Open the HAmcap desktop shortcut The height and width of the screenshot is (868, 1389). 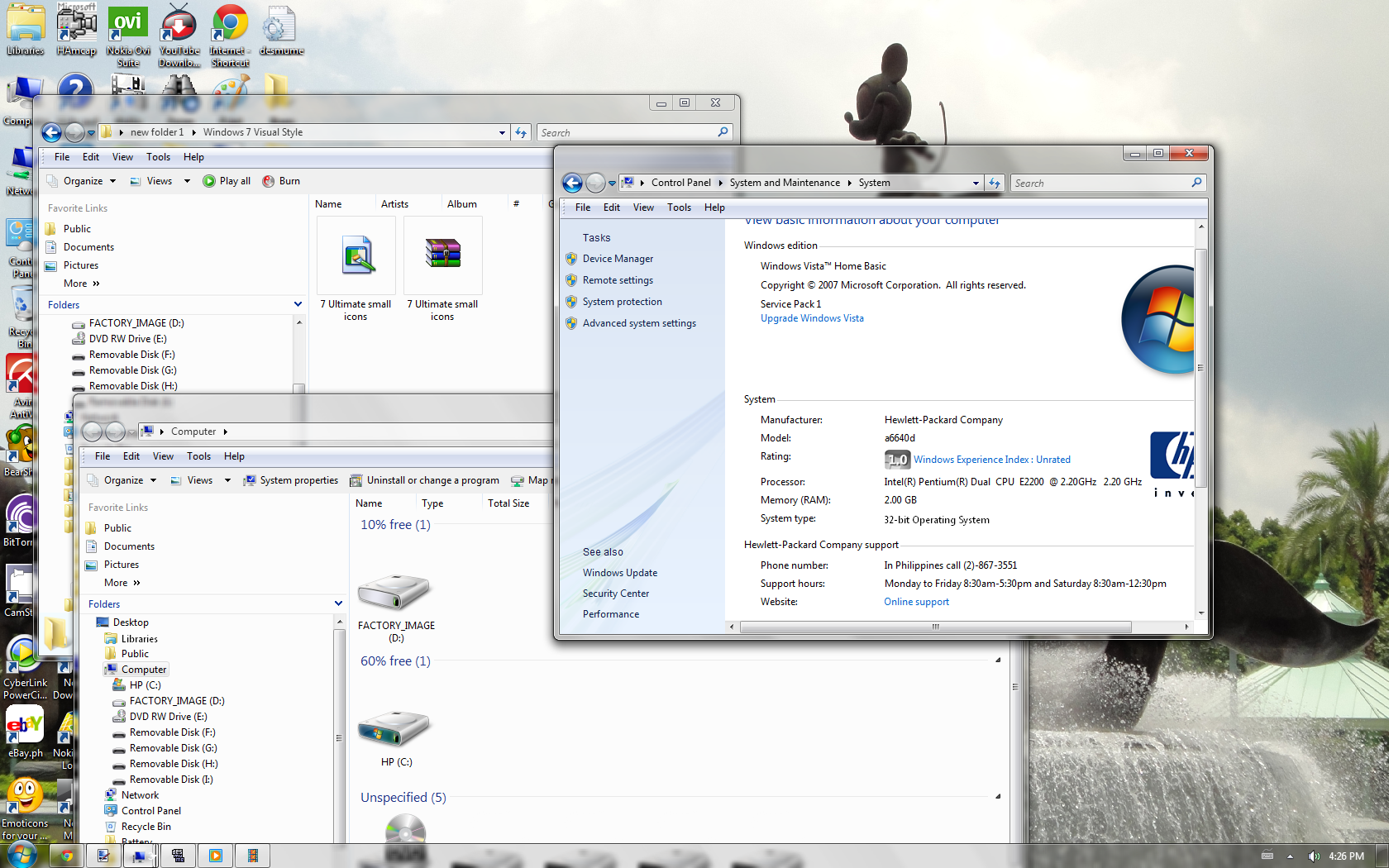pyautogui.click(x=76, y=30)
